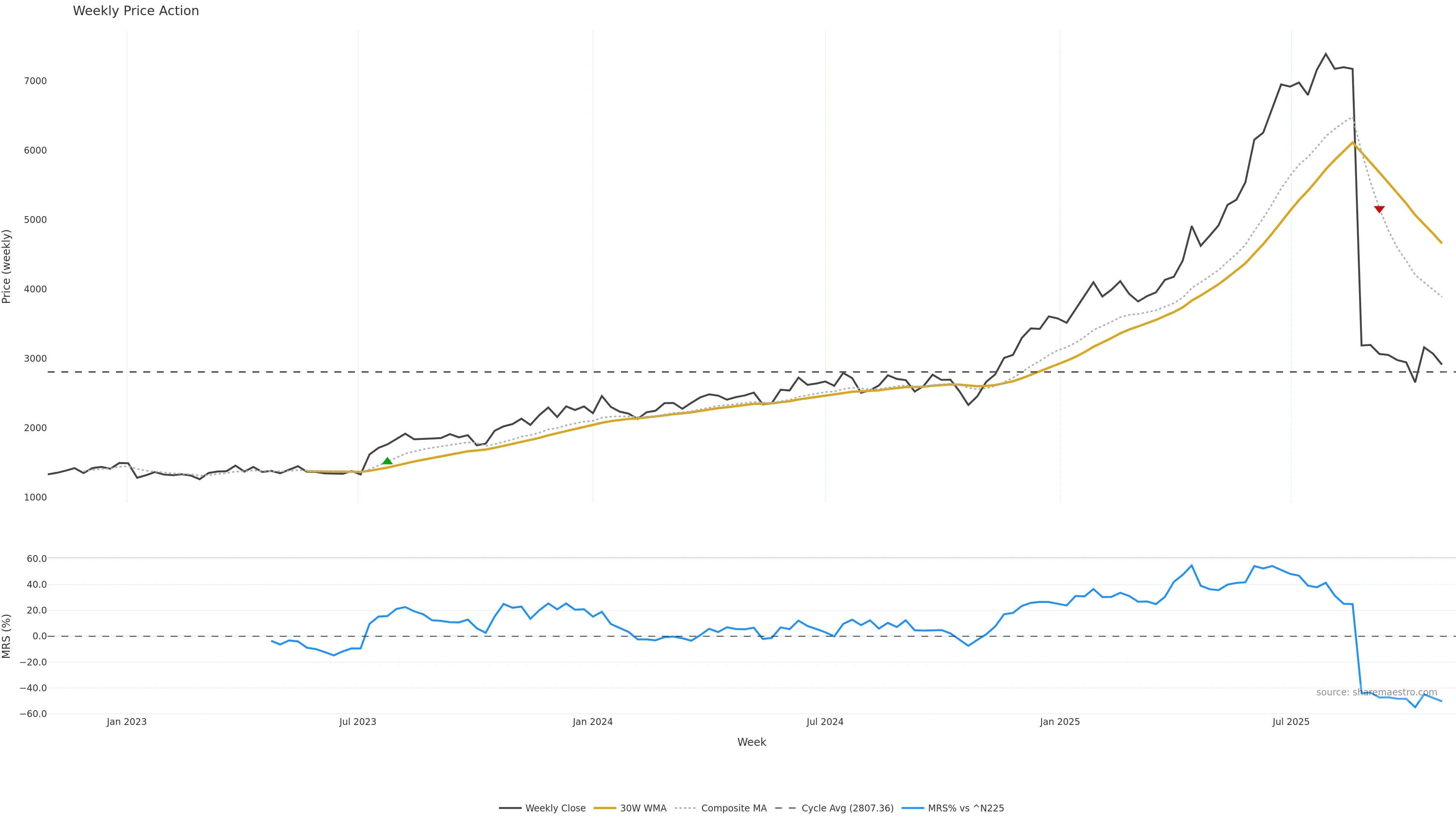This screenshot has height=819, width=1456.
Task: Click the 7000 price axis tick label
Action: pos(35,81)
